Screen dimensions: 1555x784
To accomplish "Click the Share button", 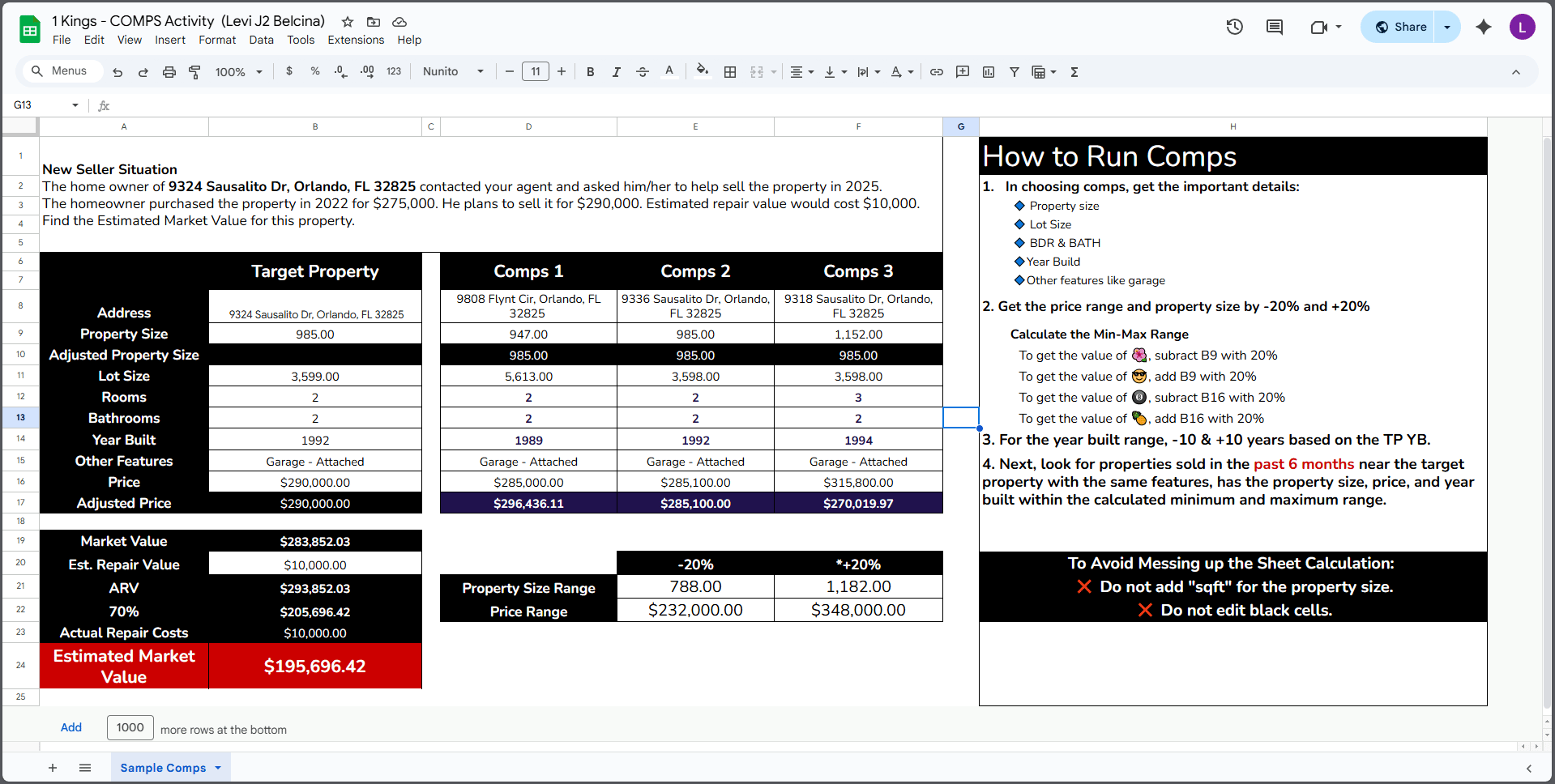I will 1400,27.
